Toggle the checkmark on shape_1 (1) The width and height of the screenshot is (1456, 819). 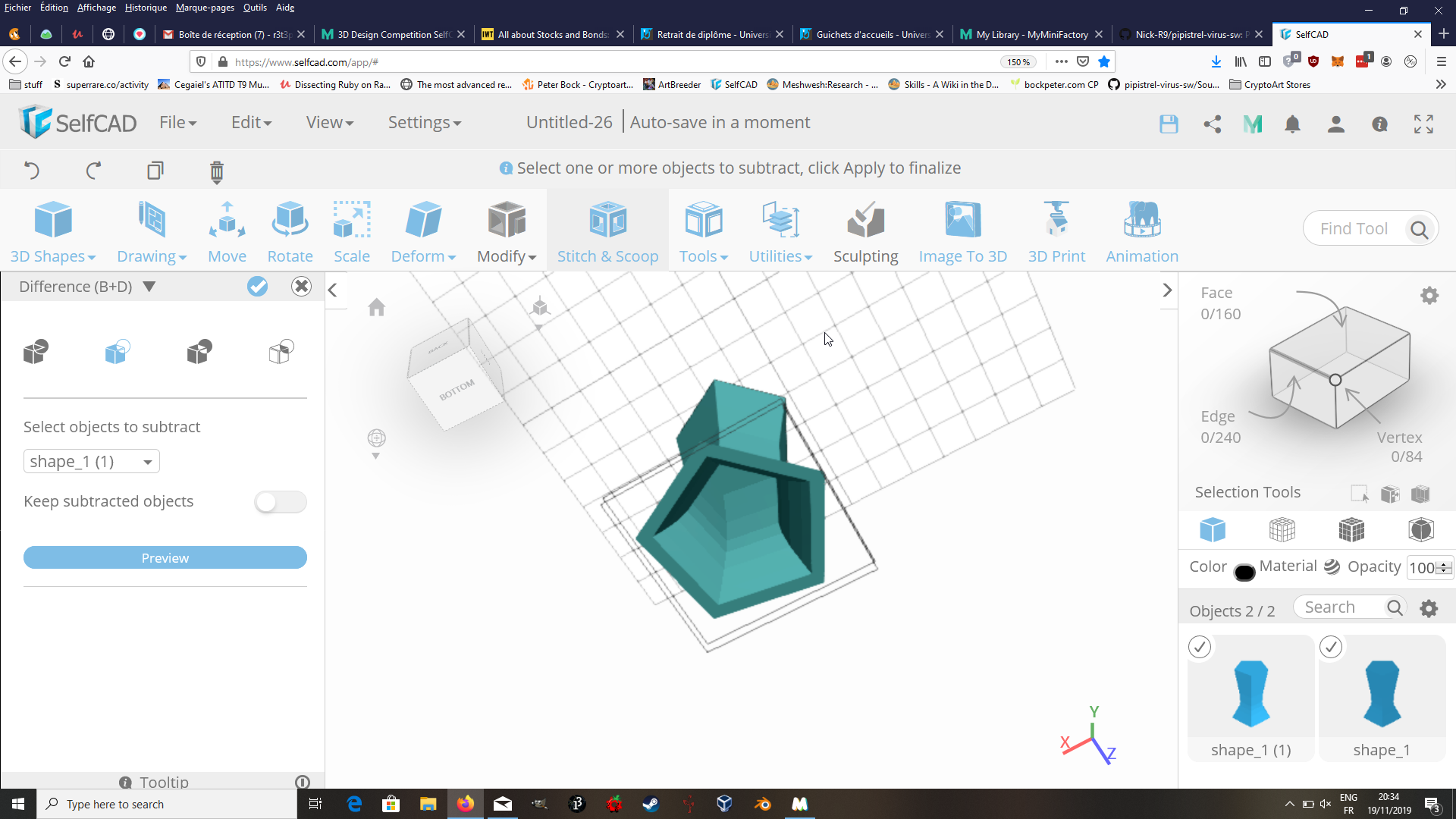click(x=1200, y=647)
